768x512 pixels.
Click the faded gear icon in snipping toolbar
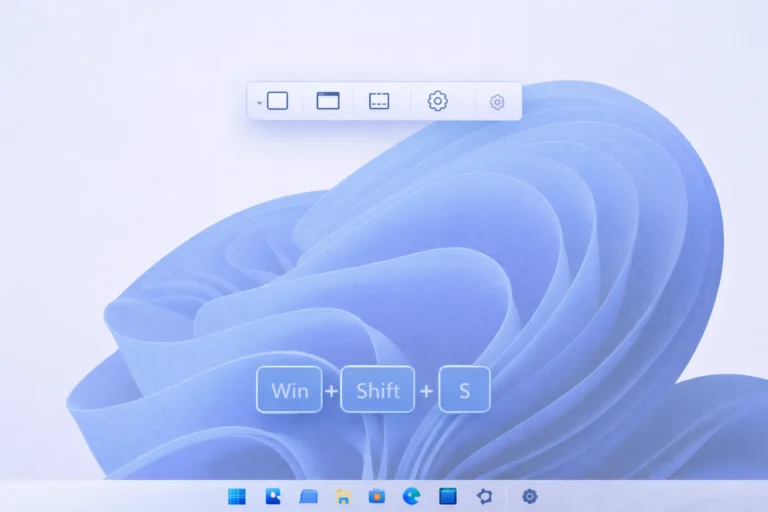pyautogui.click(x=497, y=102)
